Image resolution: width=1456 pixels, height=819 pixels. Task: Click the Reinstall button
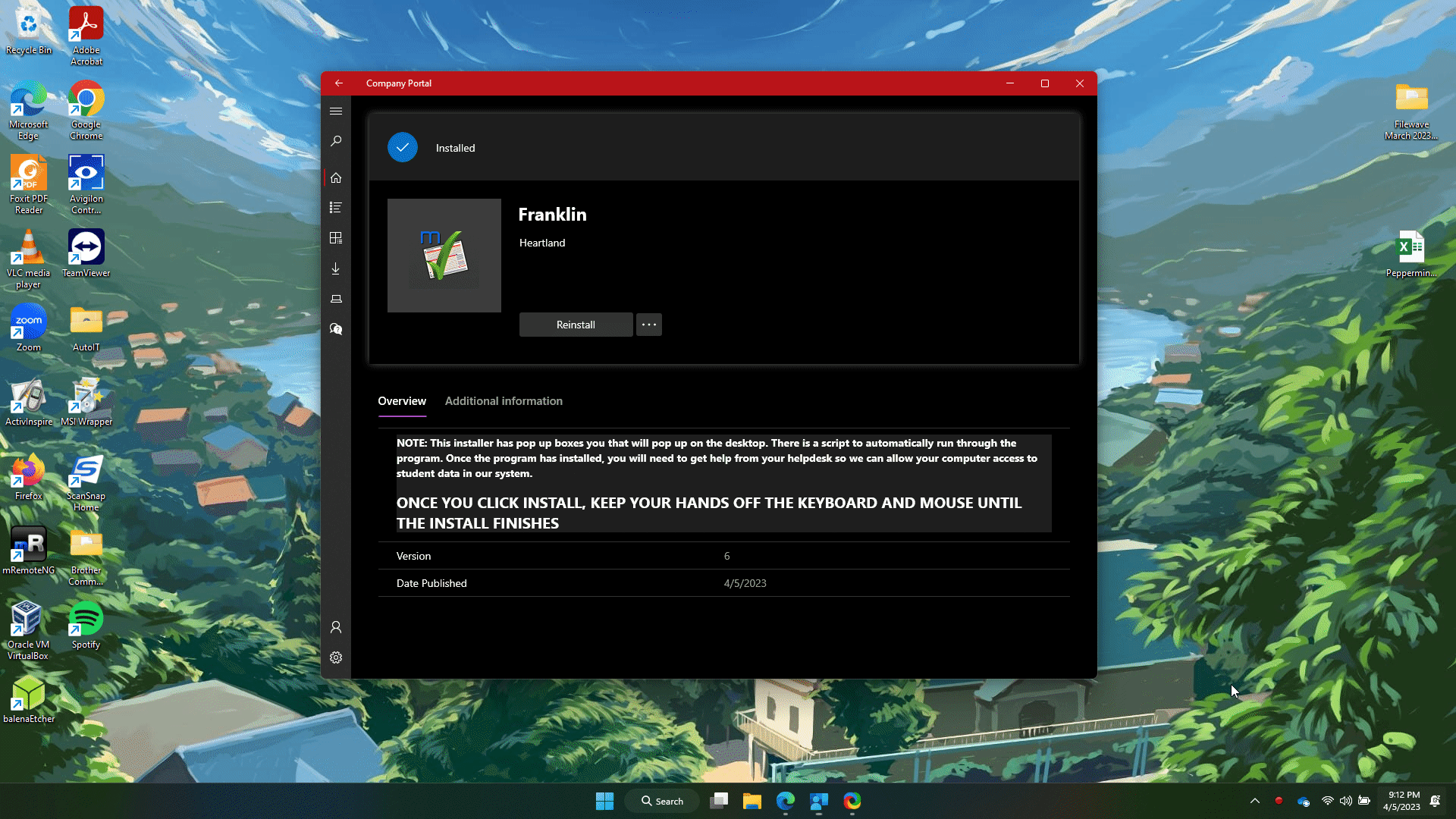(x=576, y=325)
